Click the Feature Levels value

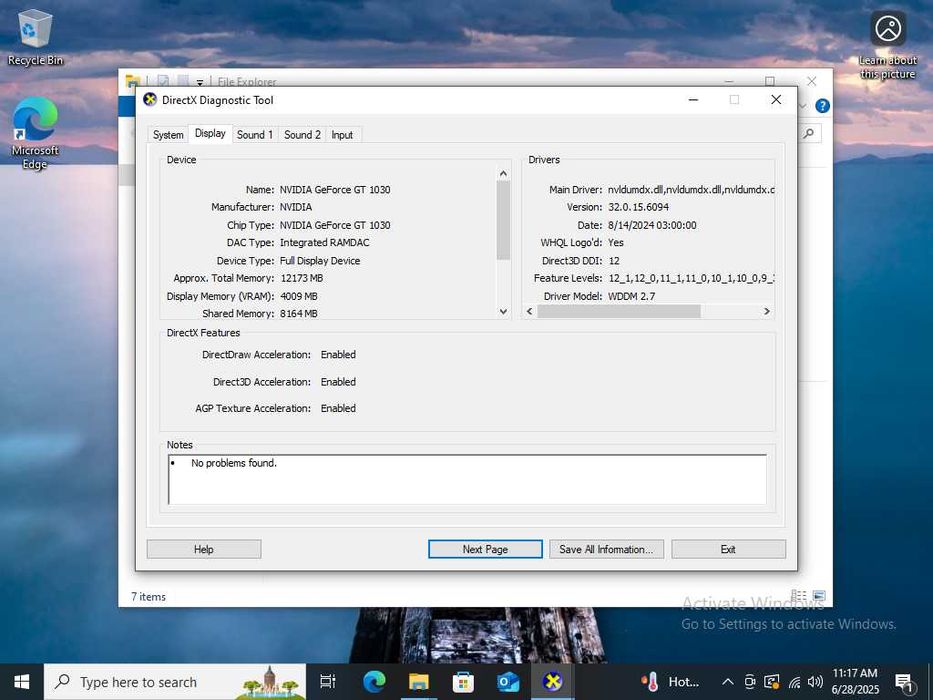(x=691, y=278)
